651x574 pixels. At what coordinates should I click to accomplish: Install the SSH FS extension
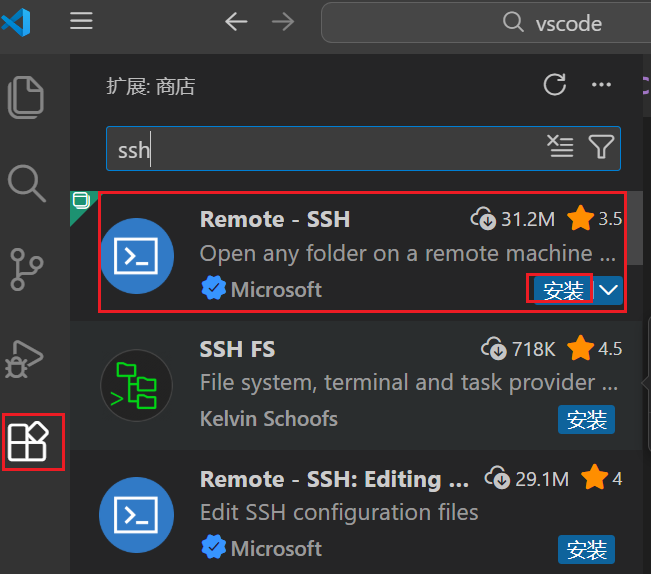586,420
